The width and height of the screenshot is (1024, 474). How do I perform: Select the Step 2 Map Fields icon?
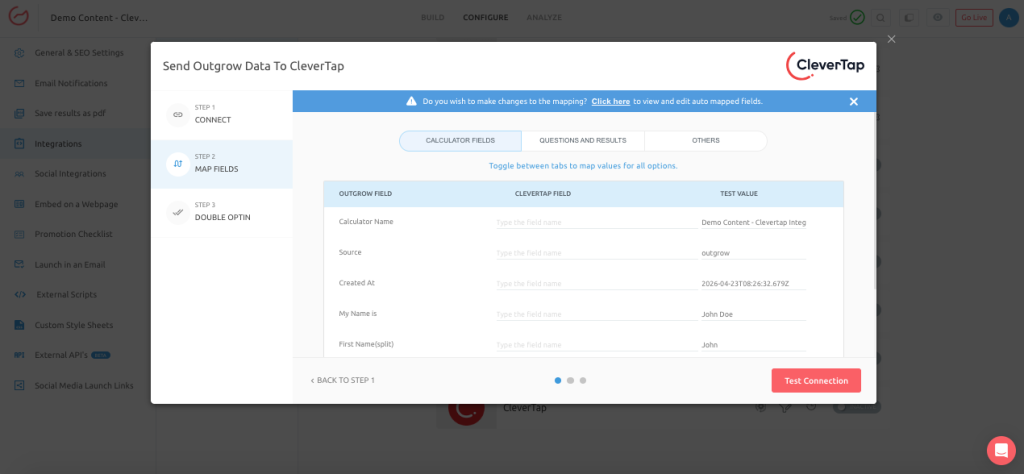coord(178,164)
